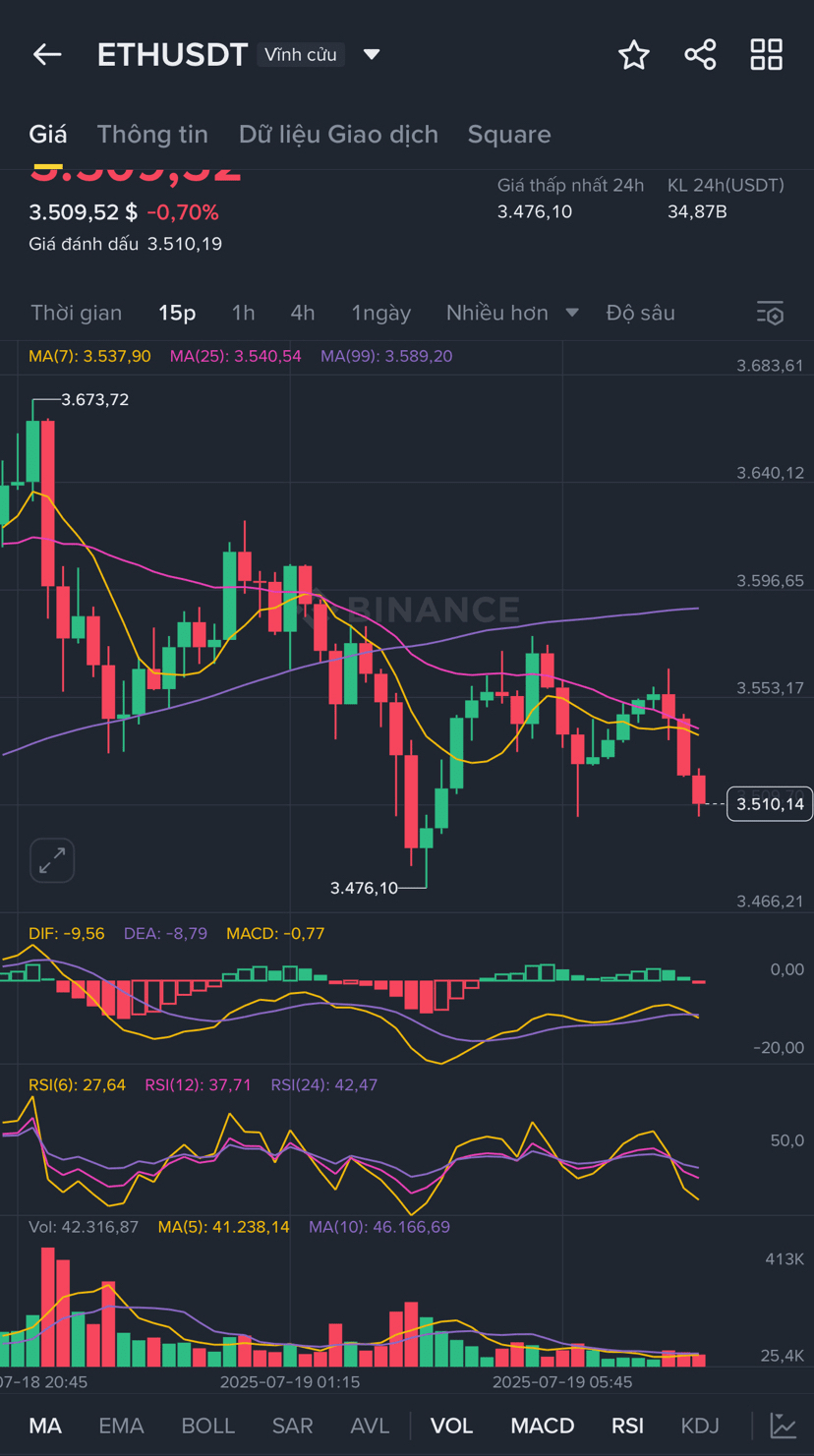Screen dimensions: 814x1456
Task: Open indicator settings icon at bottom right
Action: [x=784, y=1426]
